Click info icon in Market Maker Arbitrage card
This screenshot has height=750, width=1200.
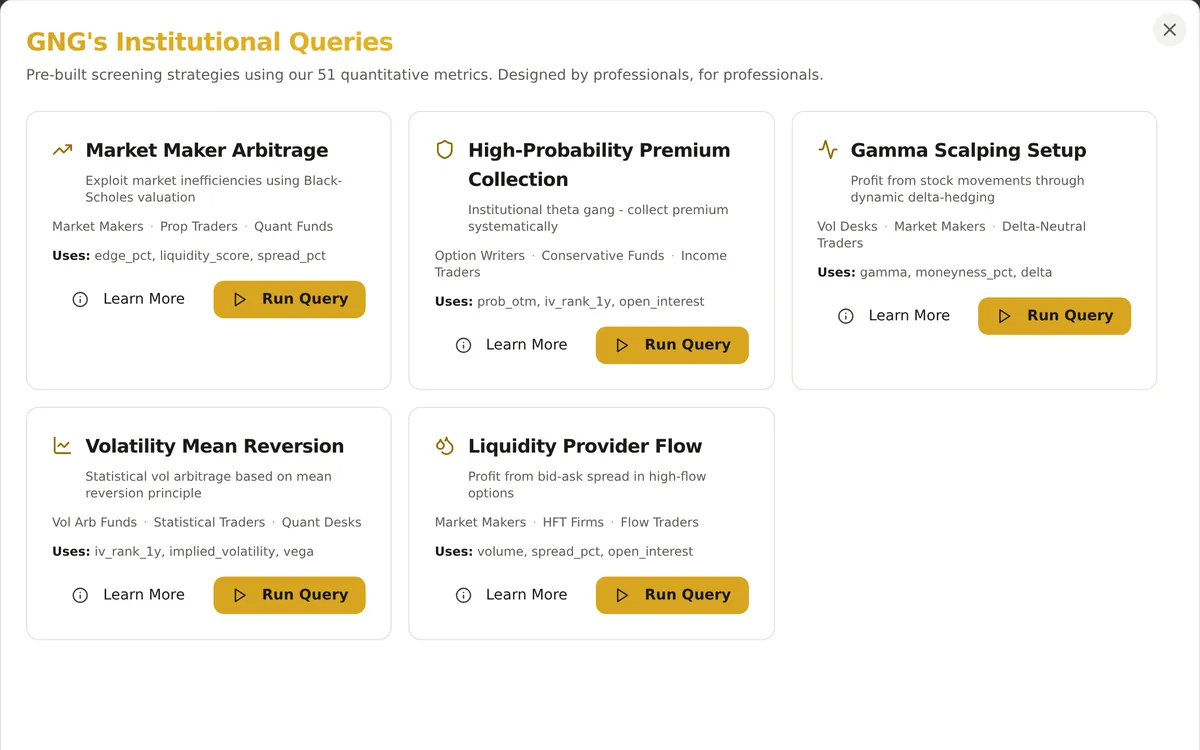pos(80,299)
